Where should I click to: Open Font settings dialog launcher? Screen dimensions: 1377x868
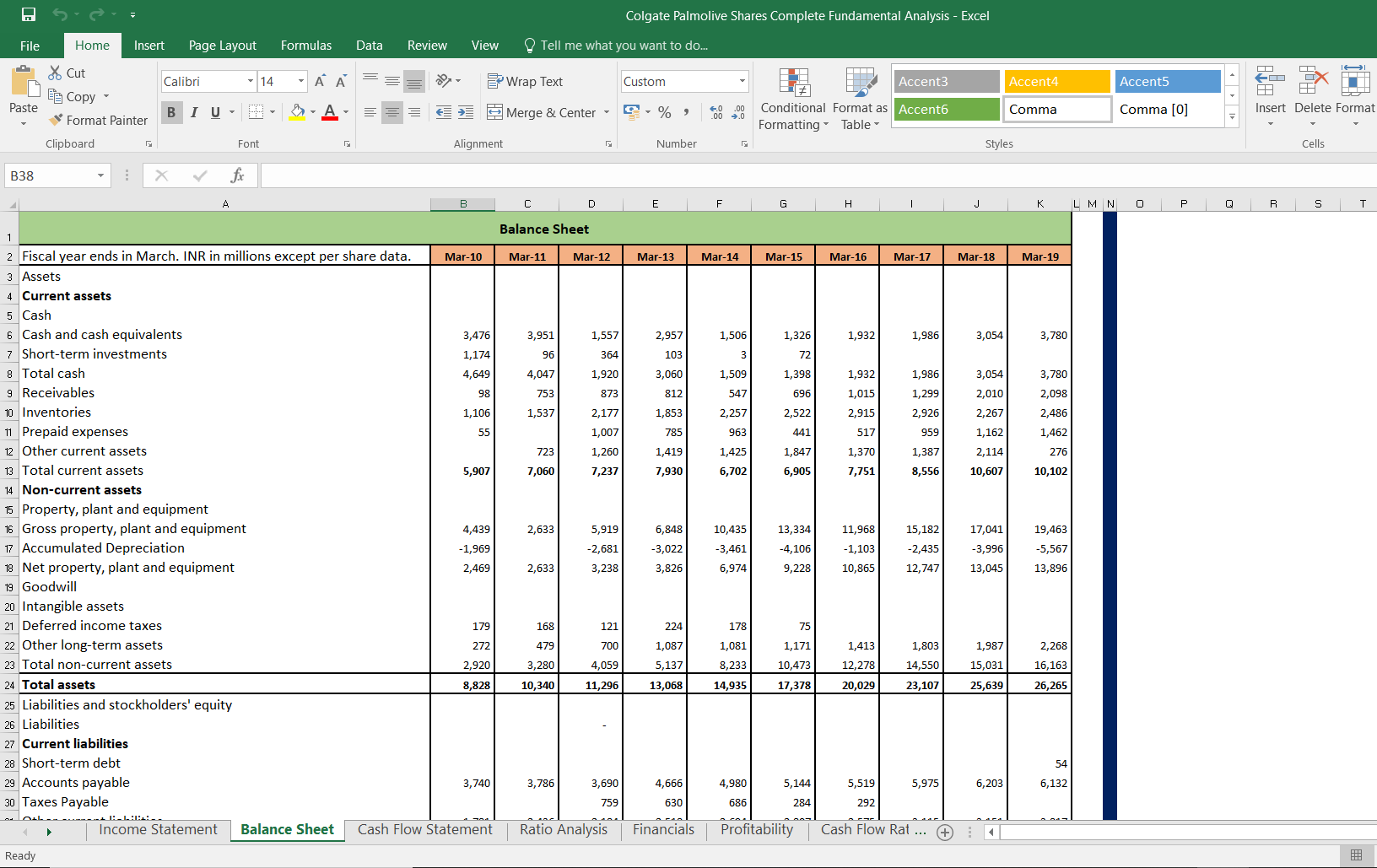tap(347, 144)
